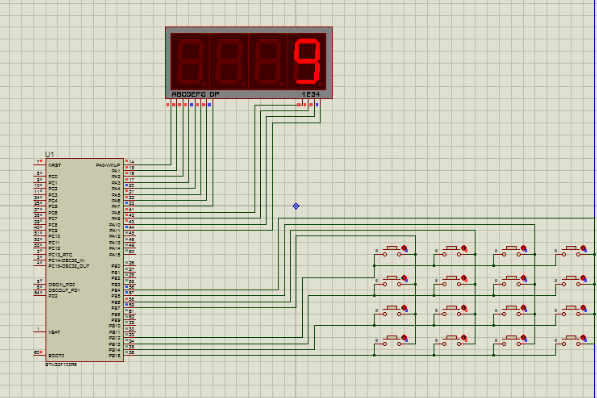Select the push button in row four, column two

tap(452, 341)
